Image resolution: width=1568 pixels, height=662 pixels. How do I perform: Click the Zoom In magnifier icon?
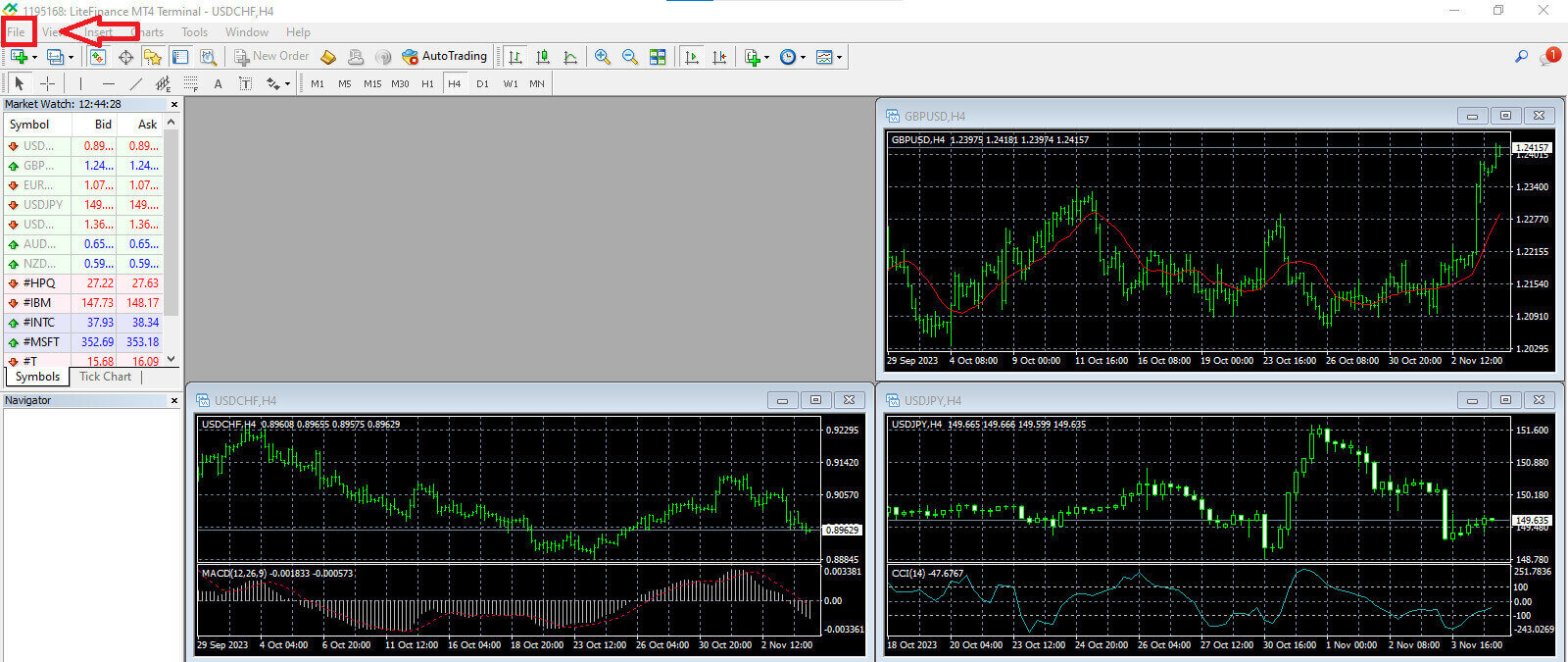(602, 57)
